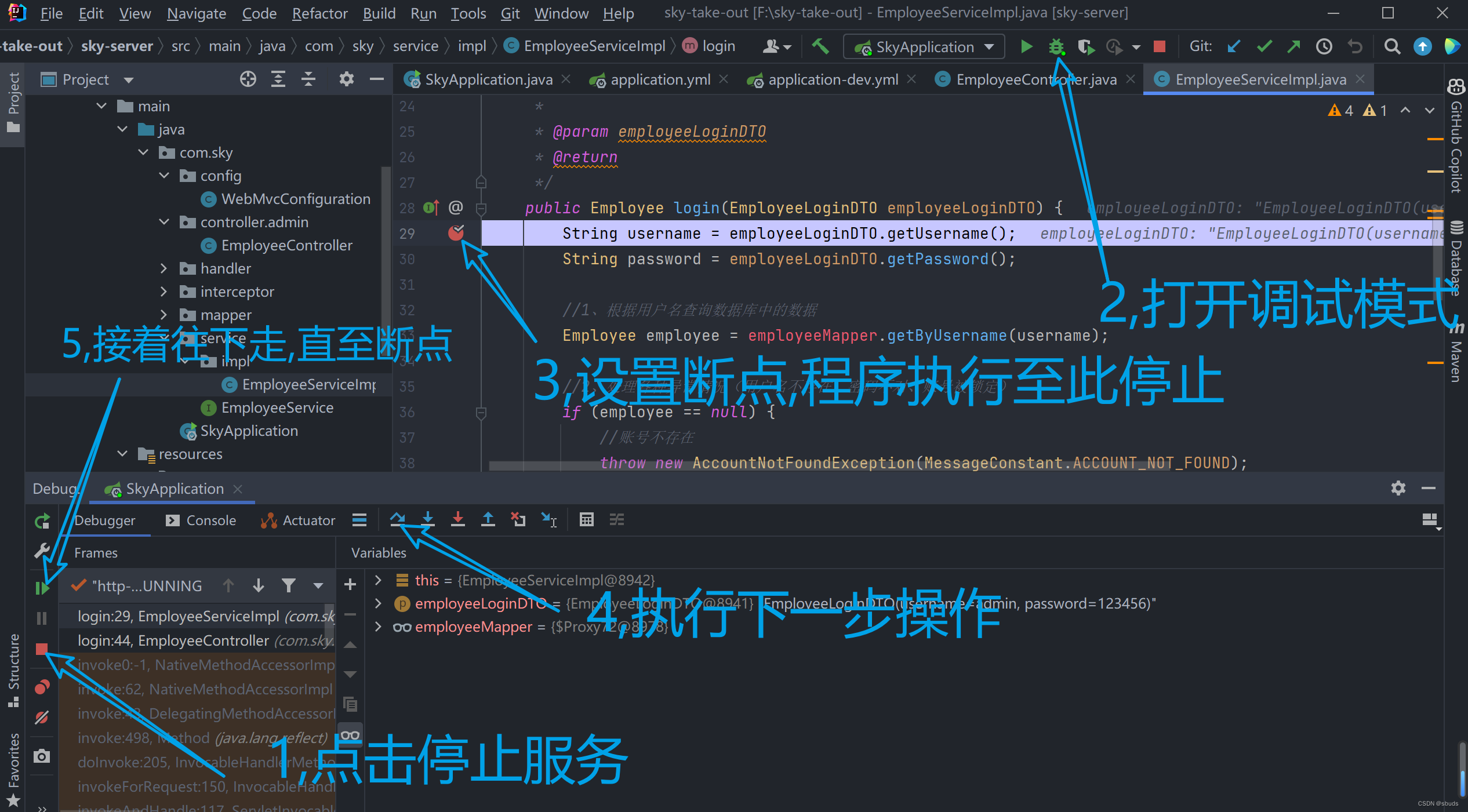Click the View Breakpoints icon
Viewport: 1468px width, 812px height.
pos(42,687)
